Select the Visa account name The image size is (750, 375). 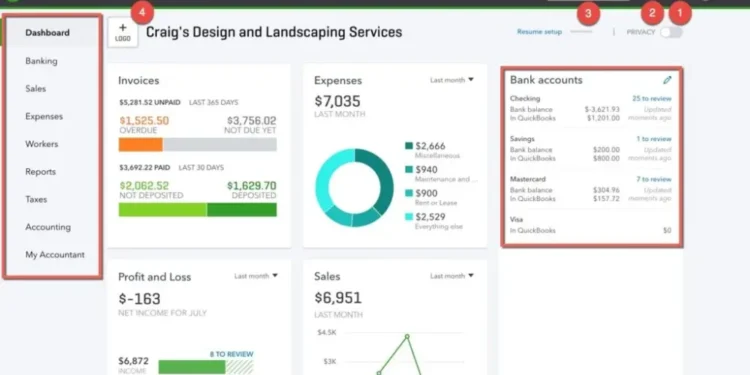click(516, 220)
